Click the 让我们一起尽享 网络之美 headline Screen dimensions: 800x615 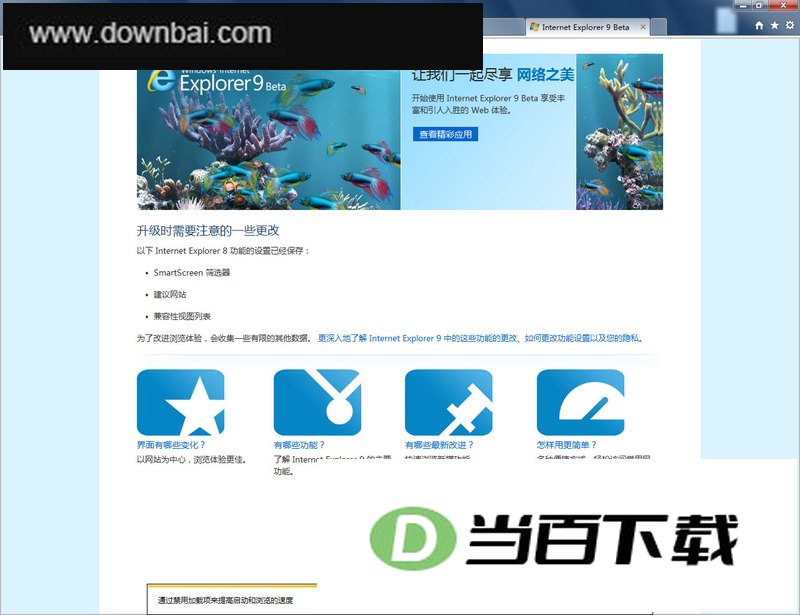click(x=493, y=75)
